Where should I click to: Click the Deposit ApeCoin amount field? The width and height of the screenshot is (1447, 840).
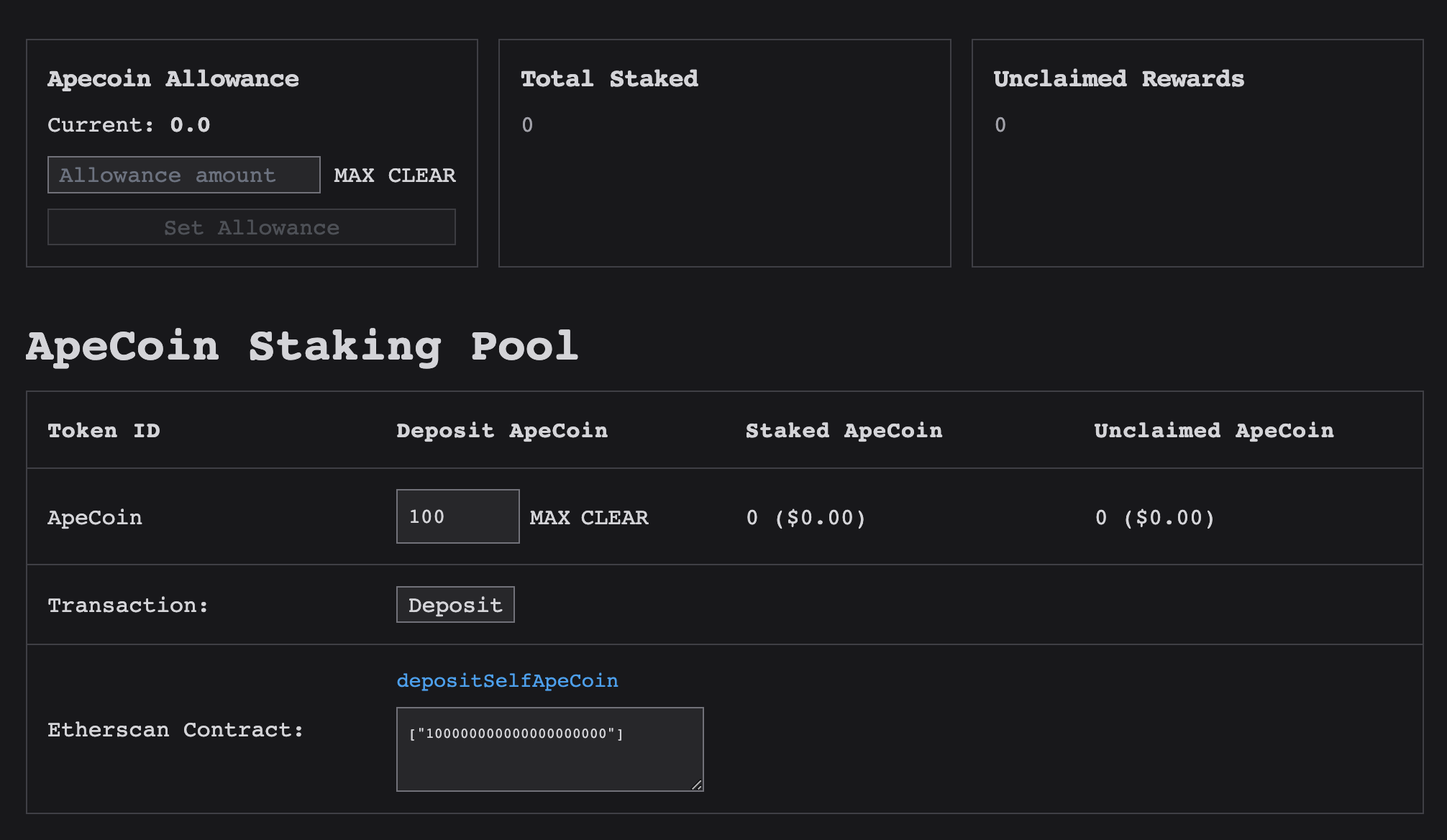(457, 516)
